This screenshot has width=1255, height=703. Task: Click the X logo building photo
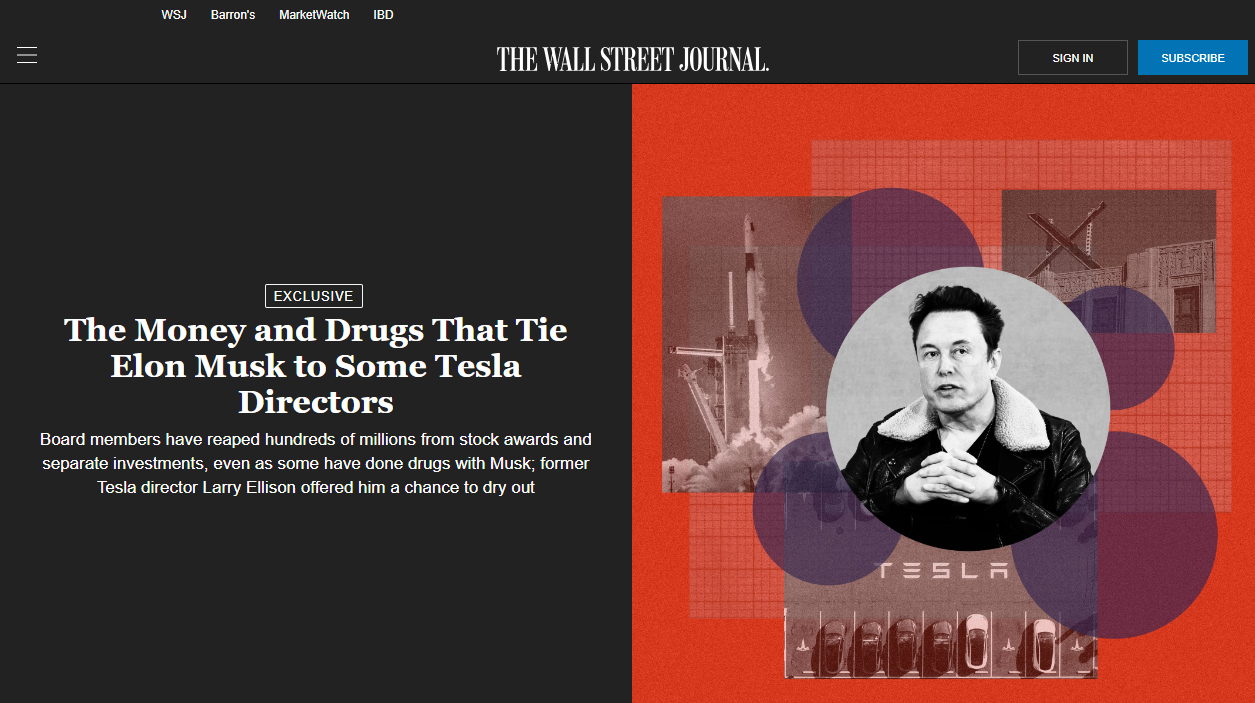tap(1108, 260)
